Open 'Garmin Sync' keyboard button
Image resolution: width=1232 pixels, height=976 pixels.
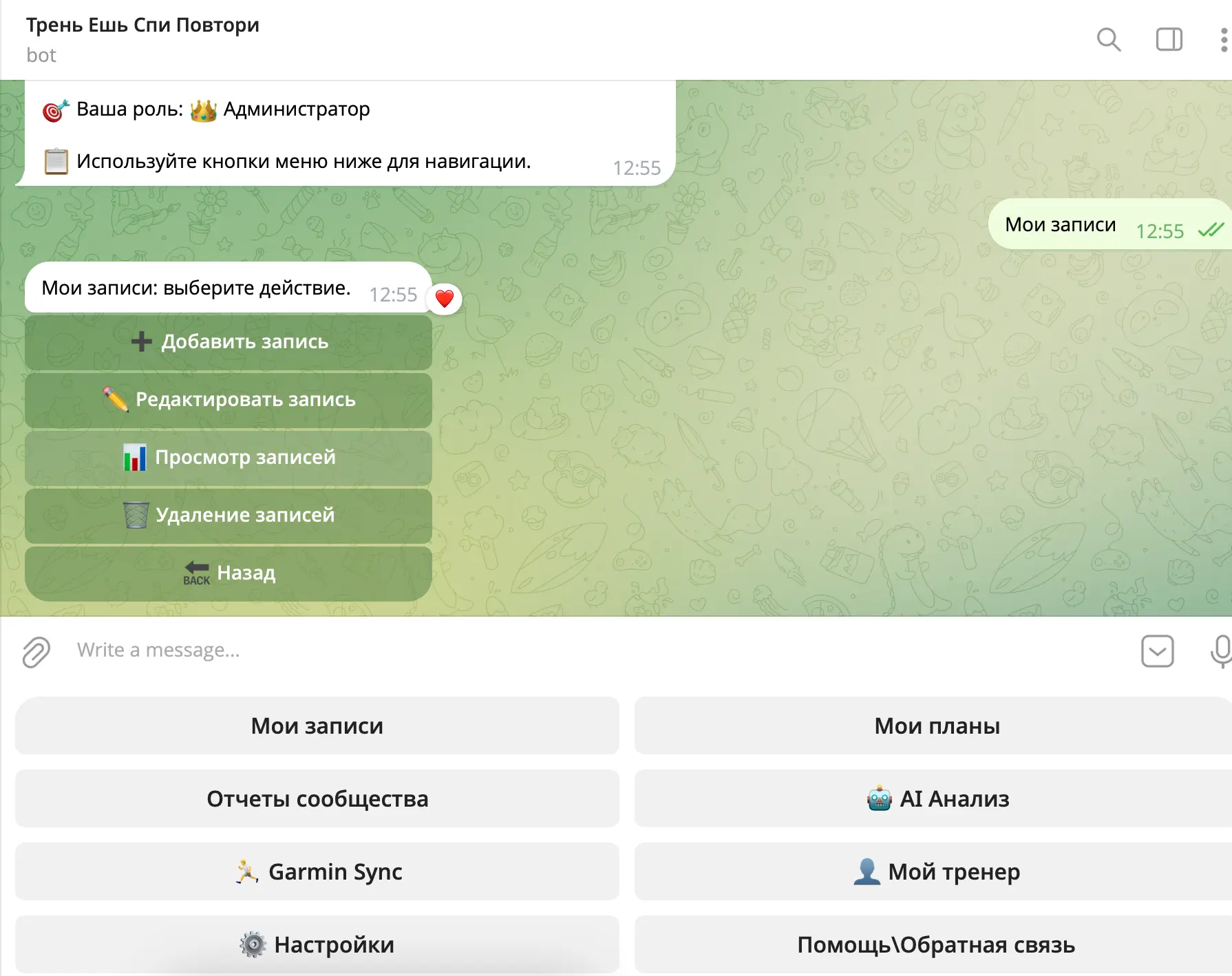[317, 871]
